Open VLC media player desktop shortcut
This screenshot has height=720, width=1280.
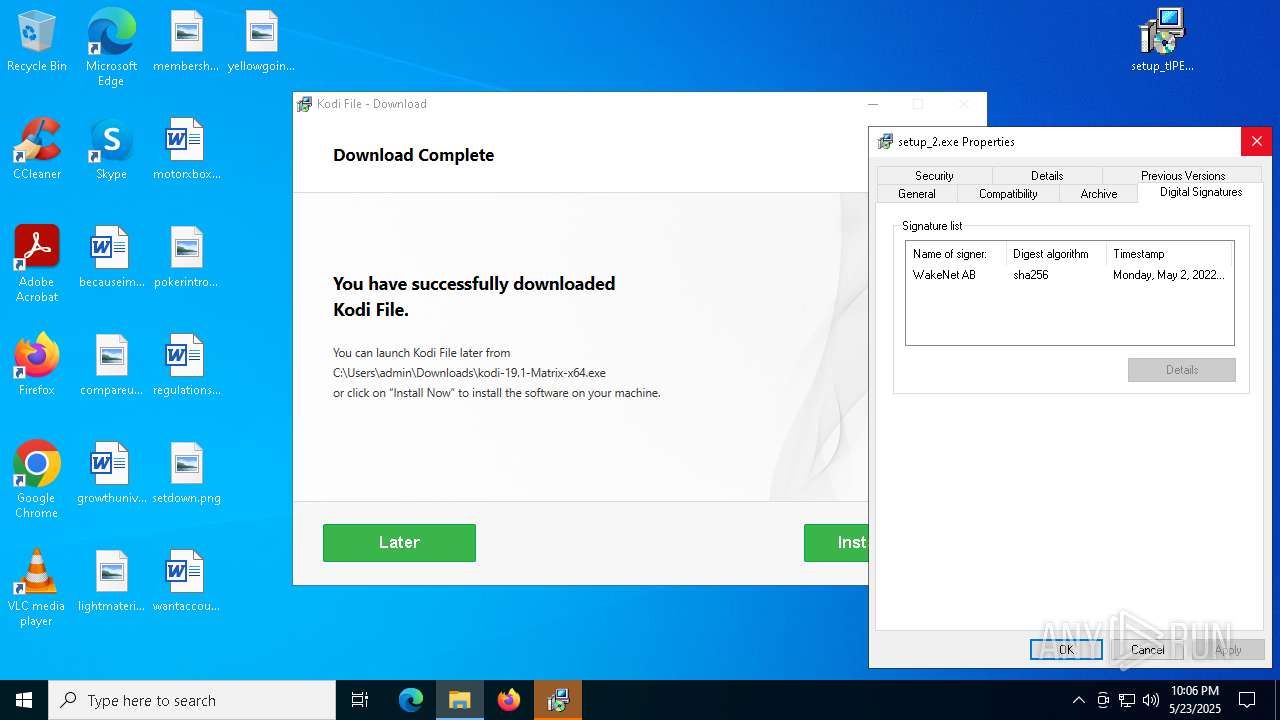click(x=37, y=588)
